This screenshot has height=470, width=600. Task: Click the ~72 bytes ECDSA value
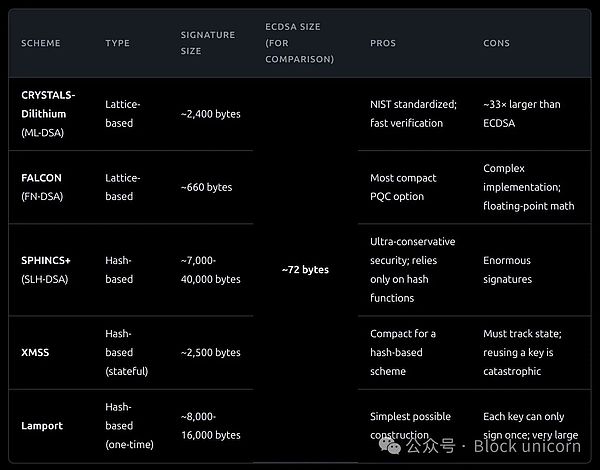[x=305, y=270]
